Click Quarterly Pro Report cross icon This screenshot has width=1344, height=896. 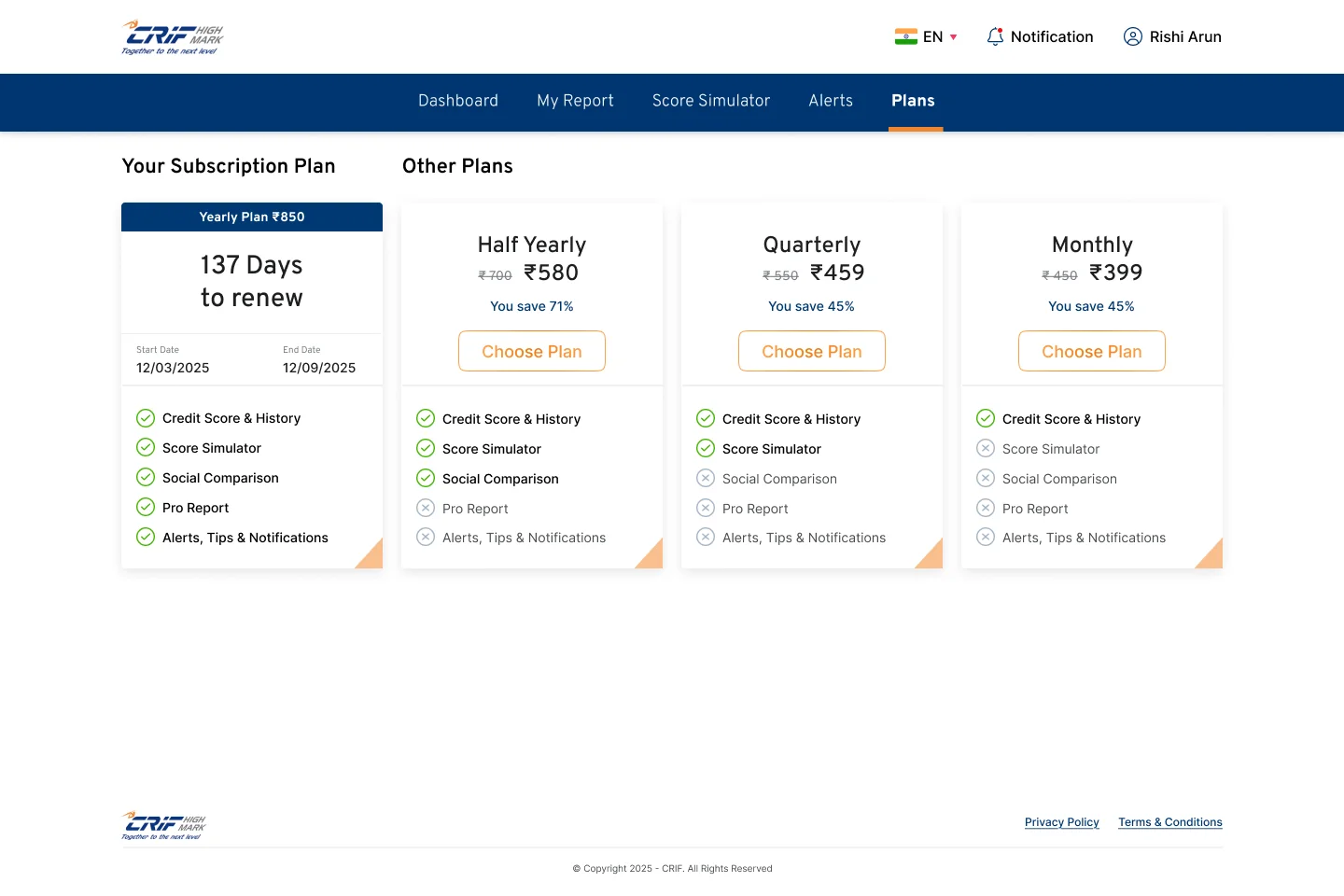[706, 508]
